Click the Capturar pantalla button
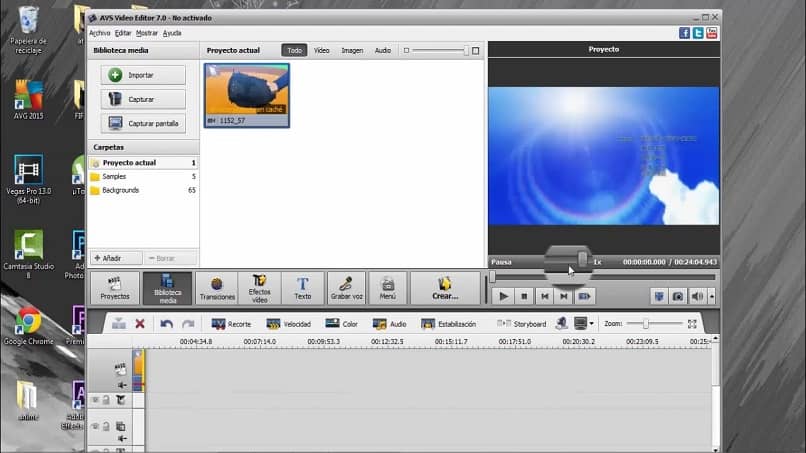This screenshot has width=806, height=453. pos(143,123)
